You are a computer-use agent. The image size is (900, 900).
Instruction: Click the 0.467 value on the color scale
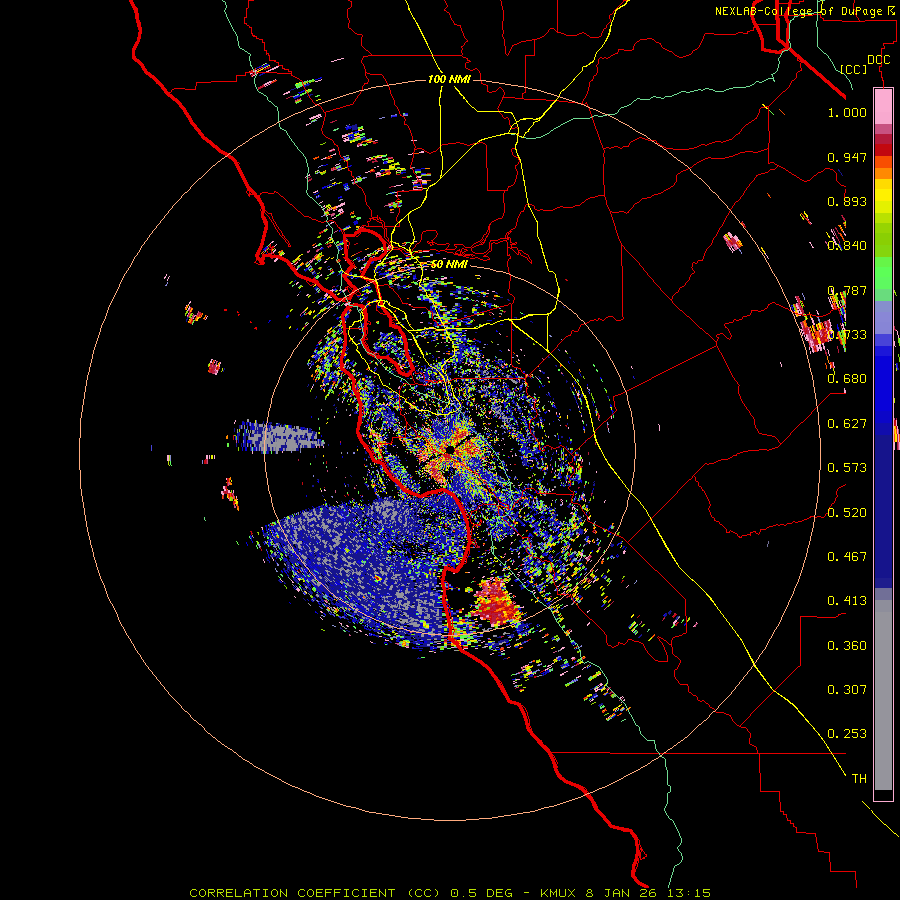click(847, 557)
